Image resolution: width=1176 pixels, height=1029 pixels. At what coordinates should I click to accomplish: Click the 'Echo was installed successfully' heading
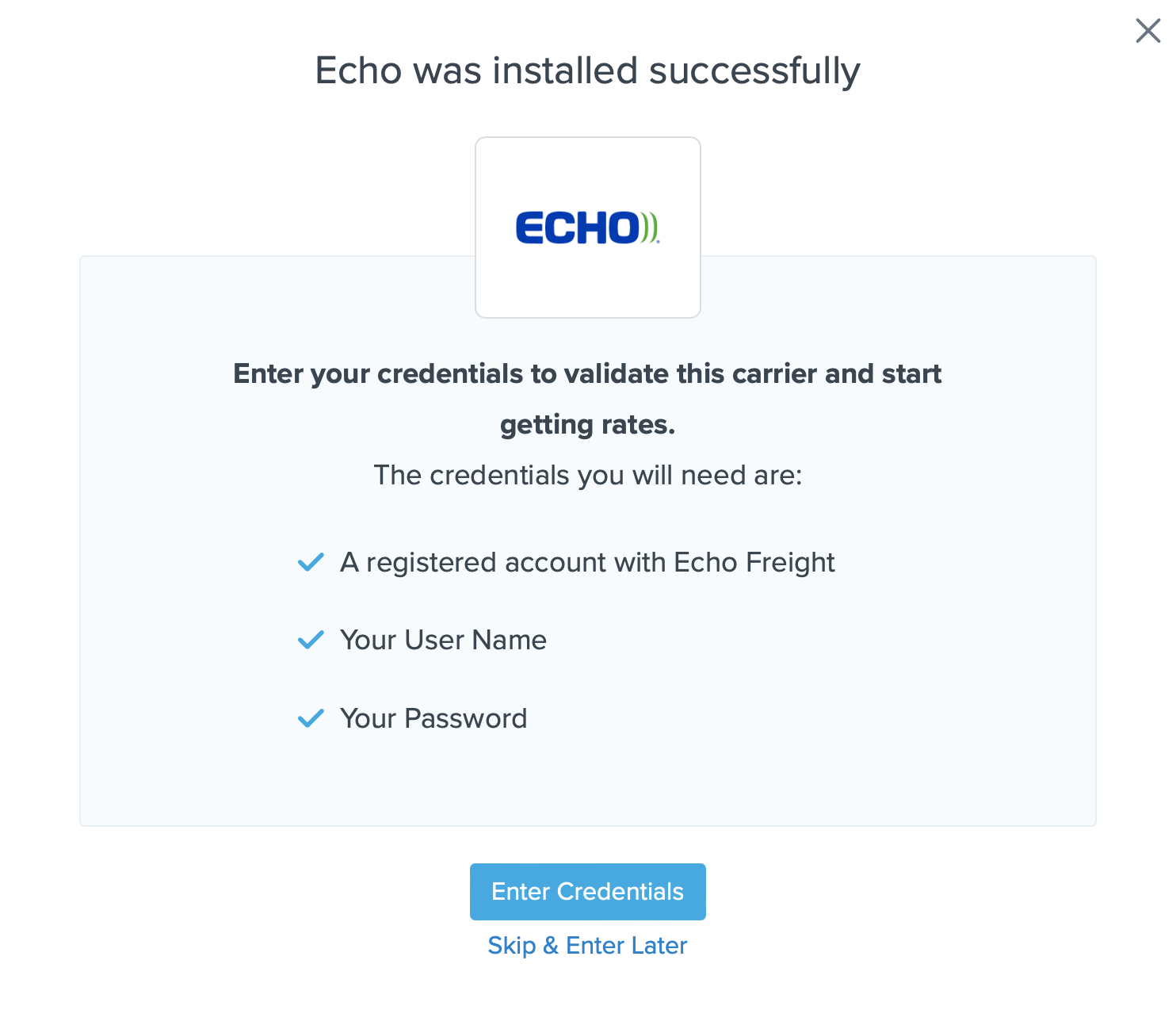pos(587,71)
